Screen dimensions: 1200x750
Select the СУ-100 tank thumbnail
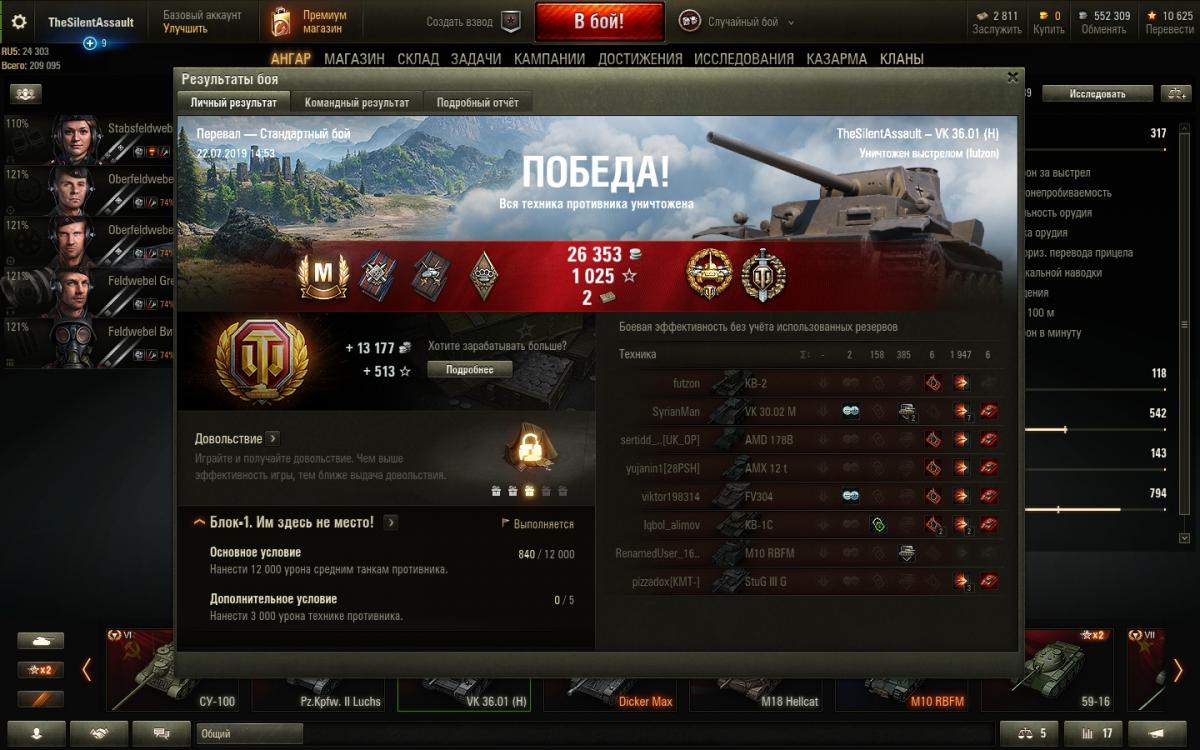click(175, 670)
